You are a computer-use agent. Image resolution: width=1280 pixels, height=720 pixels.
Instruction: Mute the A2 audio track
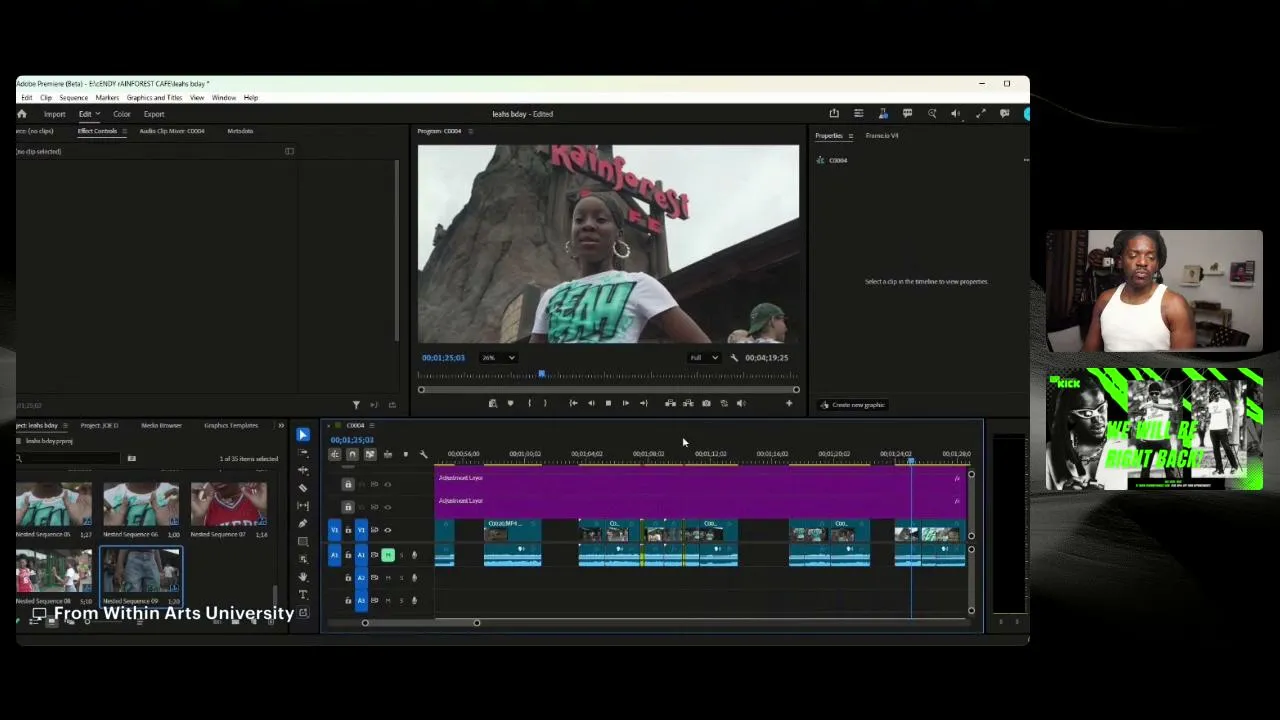388,578
